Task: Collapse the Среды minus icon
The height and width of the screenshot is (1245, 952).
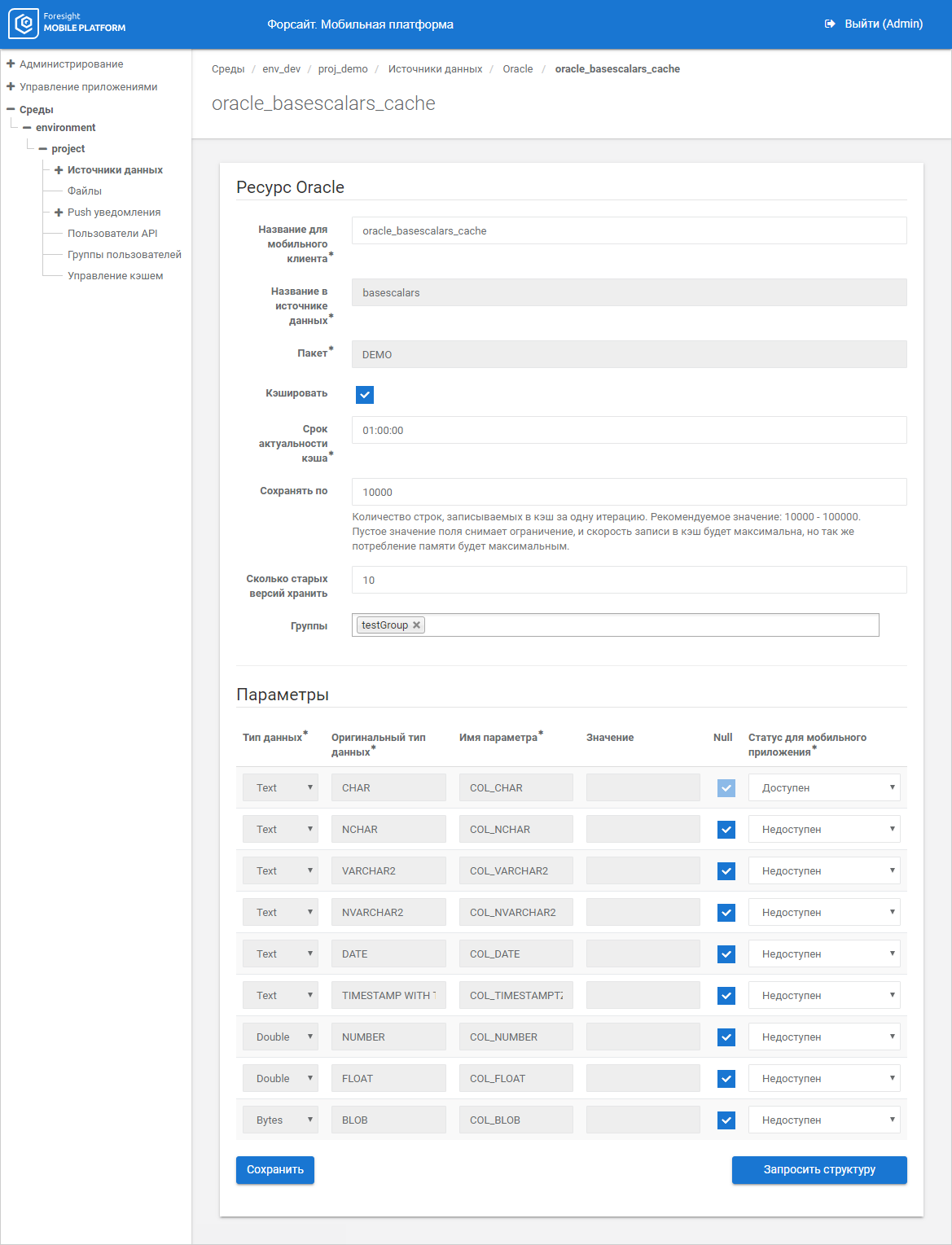Action: 11,109
